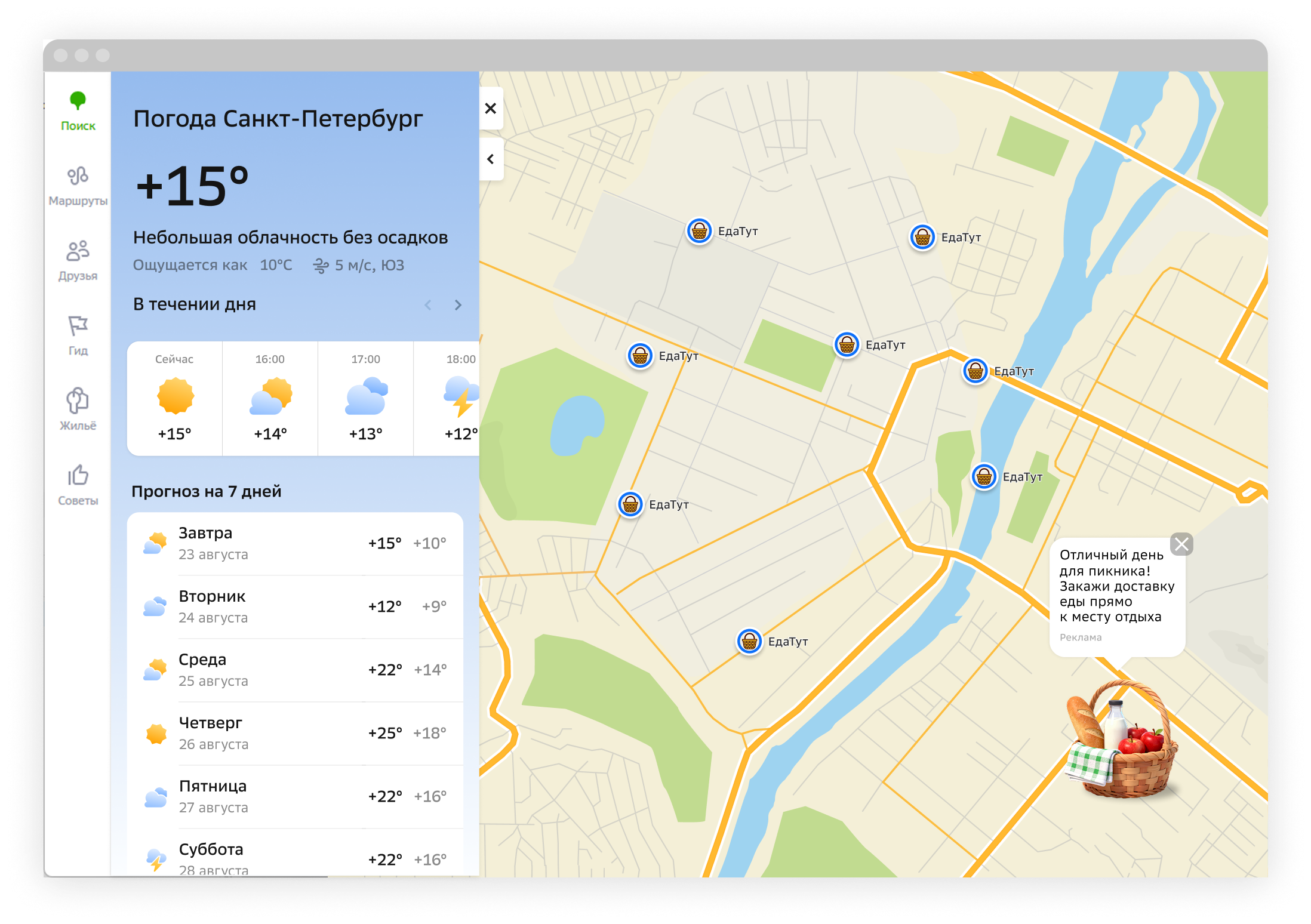Click the thunderstorm icon in Суббота row
Image resolution: width=1311 pixels, height=924 pixels.
coord(156,860)
